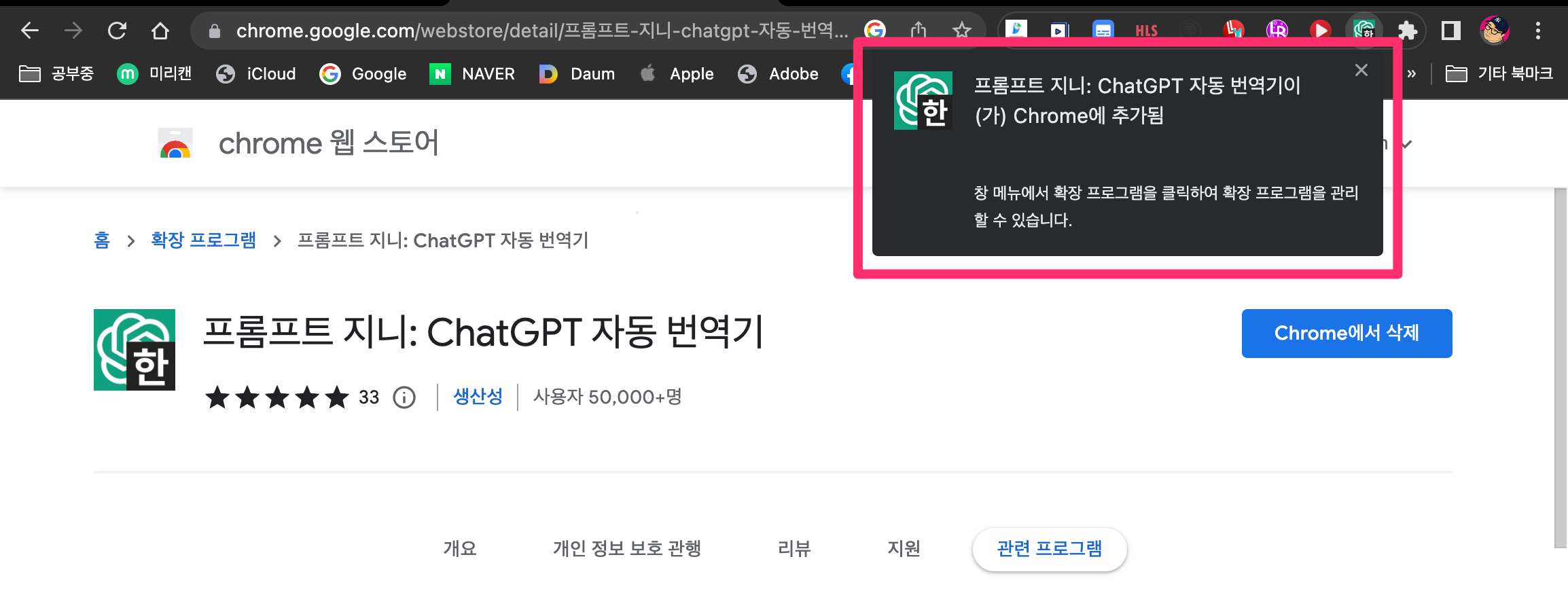The image size is (1568, 608).
Task: Share this page via the share icon
Action: click(x=919, y=31)
